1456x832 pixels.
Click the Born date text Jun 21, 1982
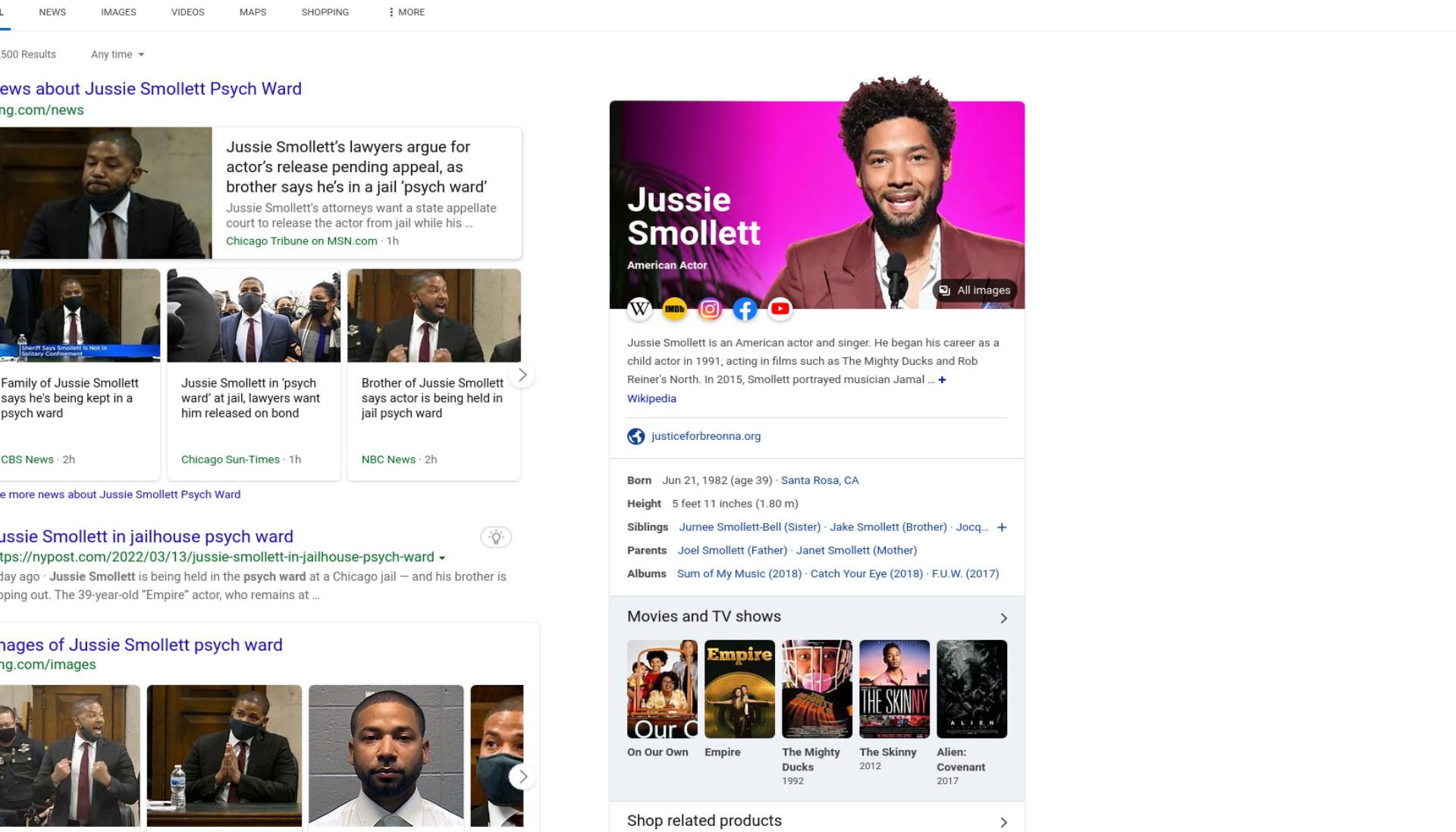click(717, 480)
